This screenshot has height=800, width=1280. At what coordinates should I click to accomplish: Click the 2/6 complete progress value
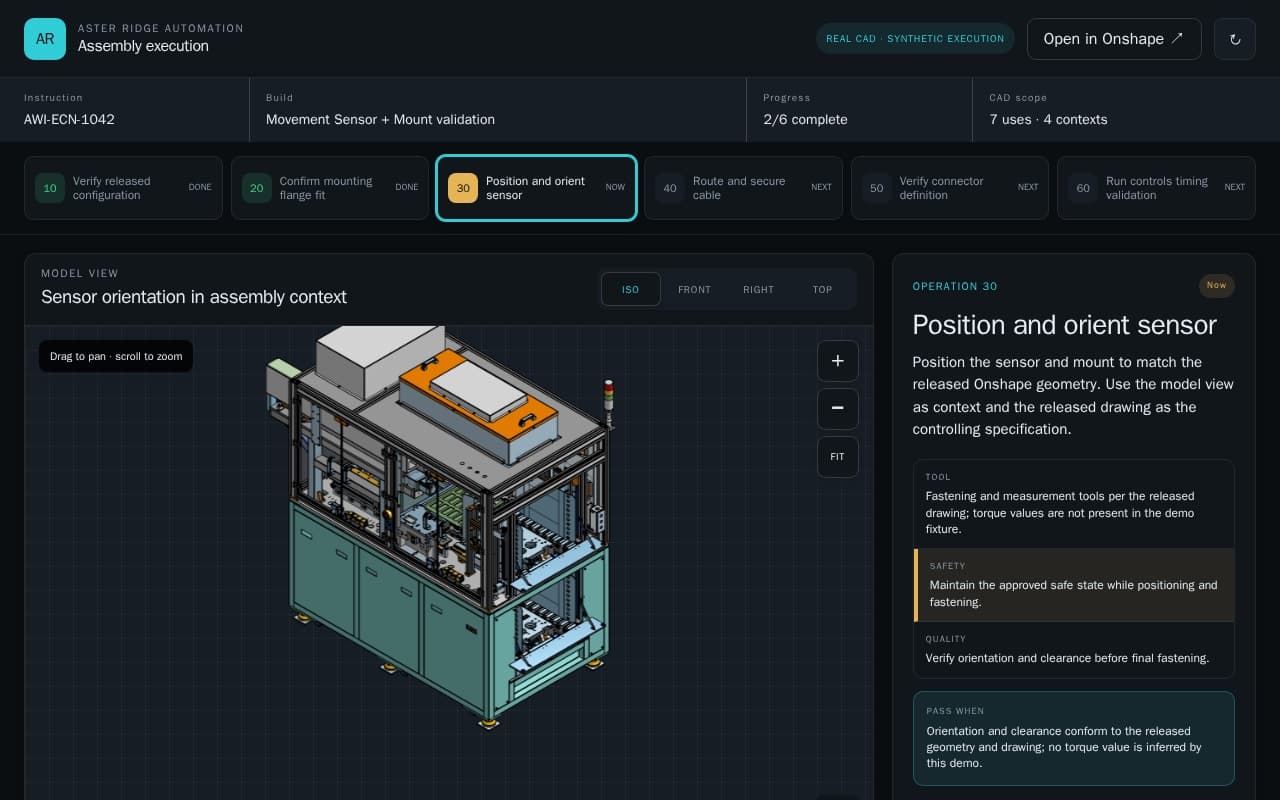[805, 119]
